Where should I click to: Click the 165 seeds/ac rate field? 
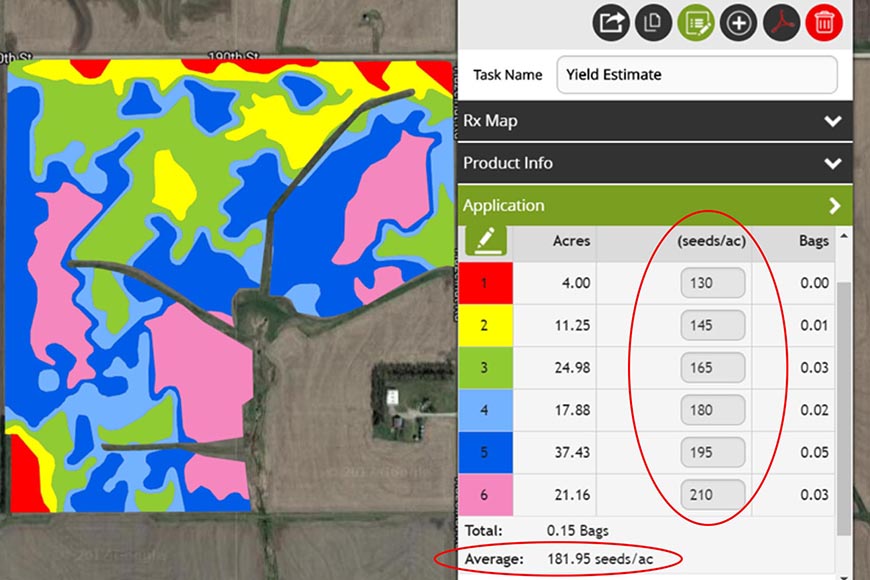(712, 368)
